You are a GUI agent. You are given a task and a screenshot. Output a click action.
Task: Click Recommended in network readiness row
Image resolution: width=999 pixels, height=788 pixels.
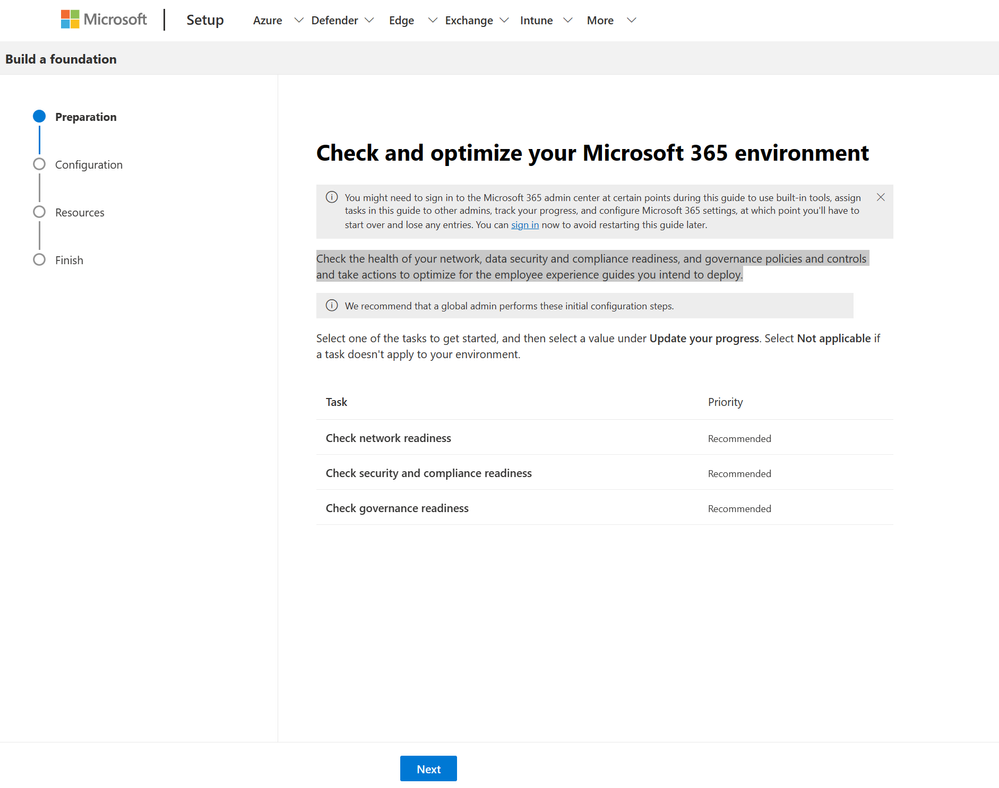point(739,438)
